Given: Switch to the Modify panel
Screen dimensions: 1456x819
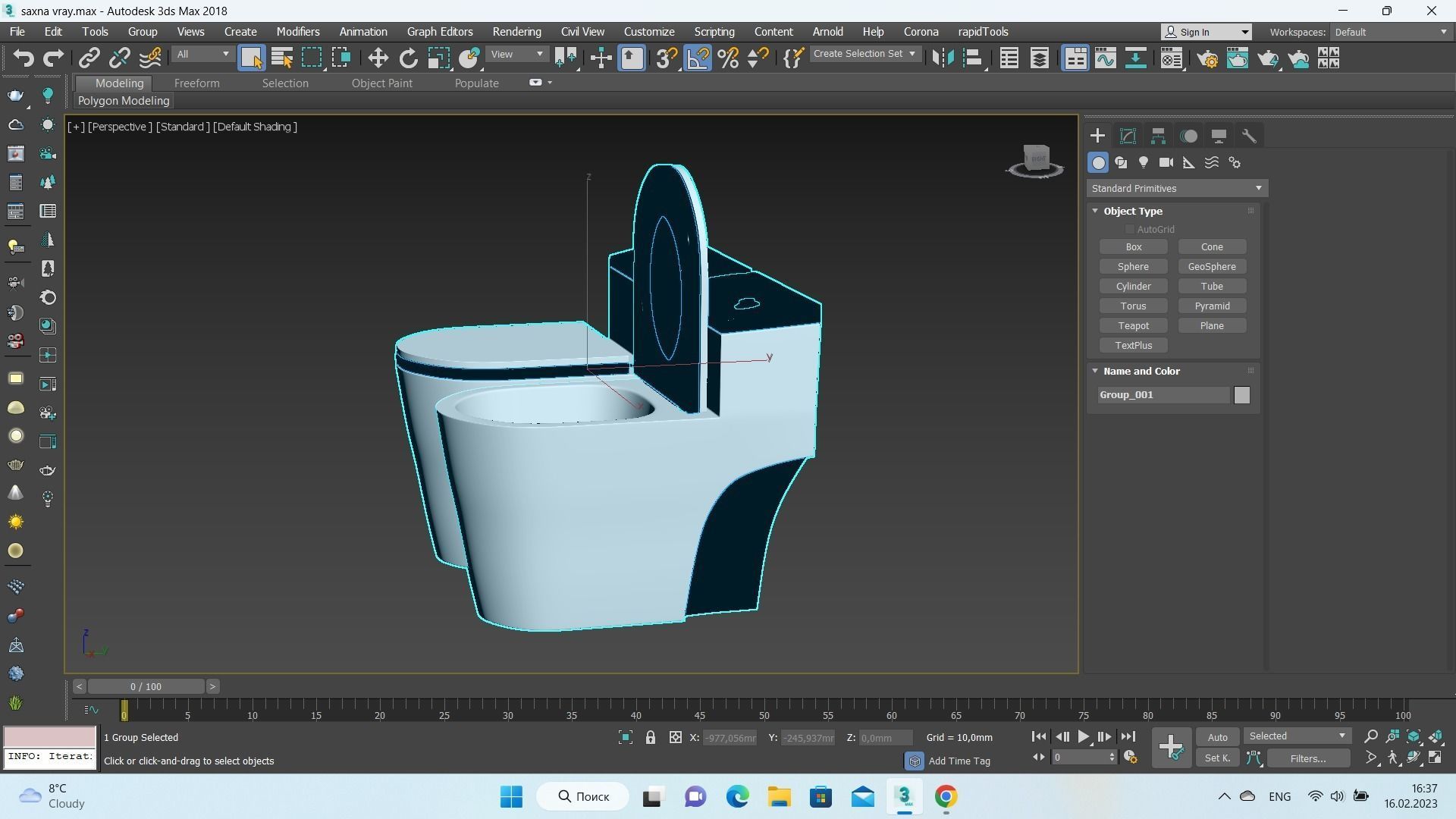Looking at the screenshot, I should [1128, 136].
